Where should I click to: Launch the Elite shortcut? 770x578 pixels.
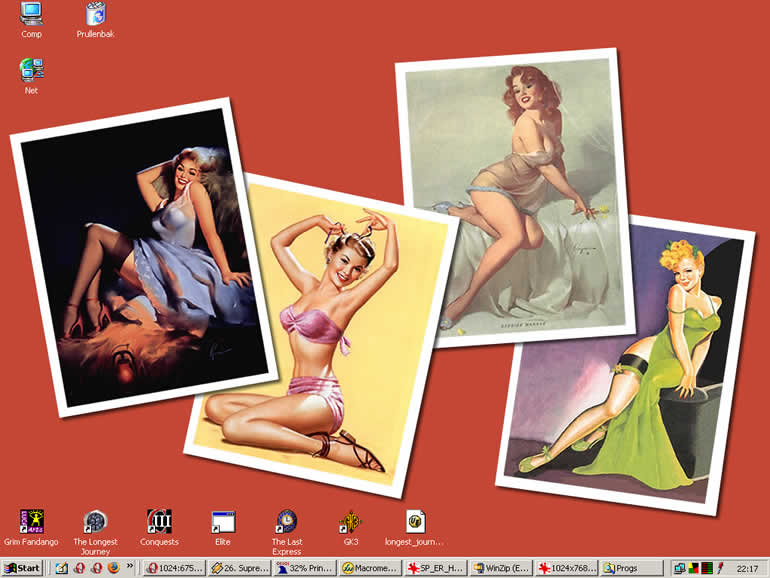point(222,521)
